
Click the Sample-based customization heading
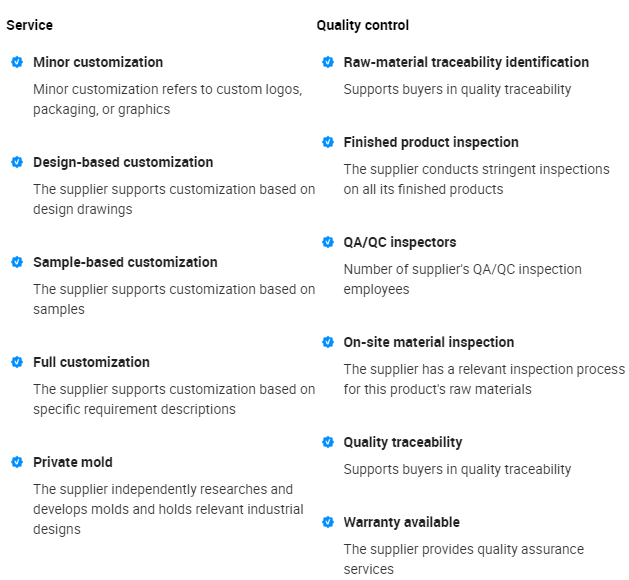click(x=125, y=262)
